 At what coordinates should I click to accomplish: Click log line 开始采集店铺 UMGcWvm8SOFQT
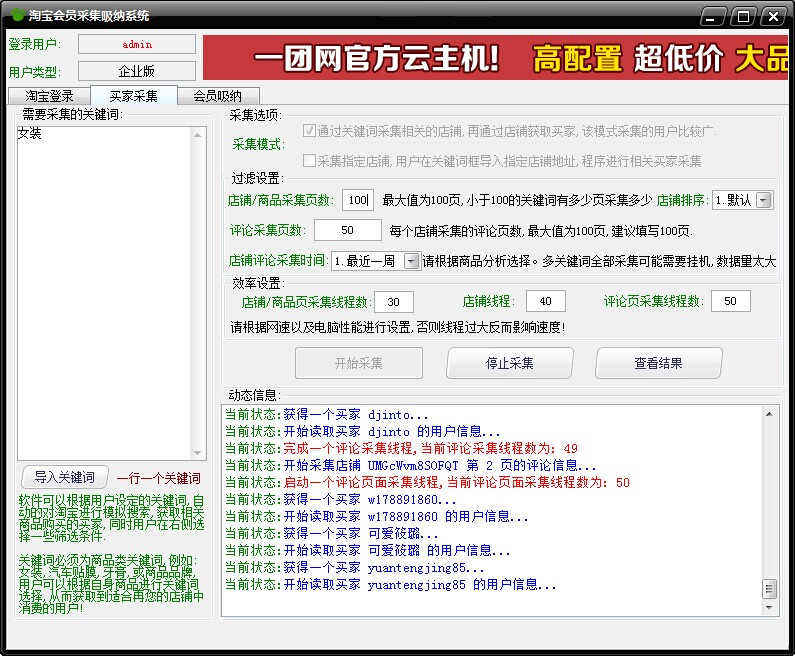click(x=410, y=465)
